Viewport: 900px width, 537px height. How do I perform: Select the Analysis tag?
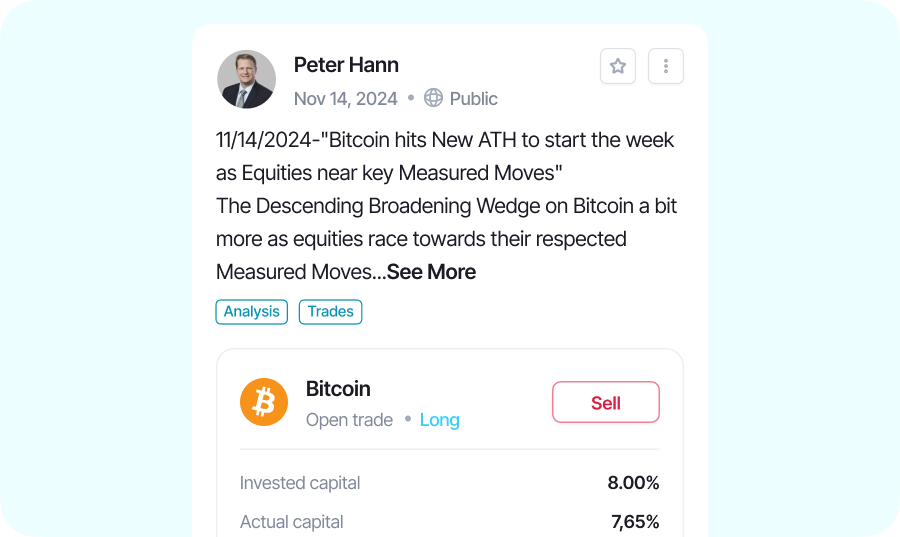pyautogui.click(x=251, y=312)
